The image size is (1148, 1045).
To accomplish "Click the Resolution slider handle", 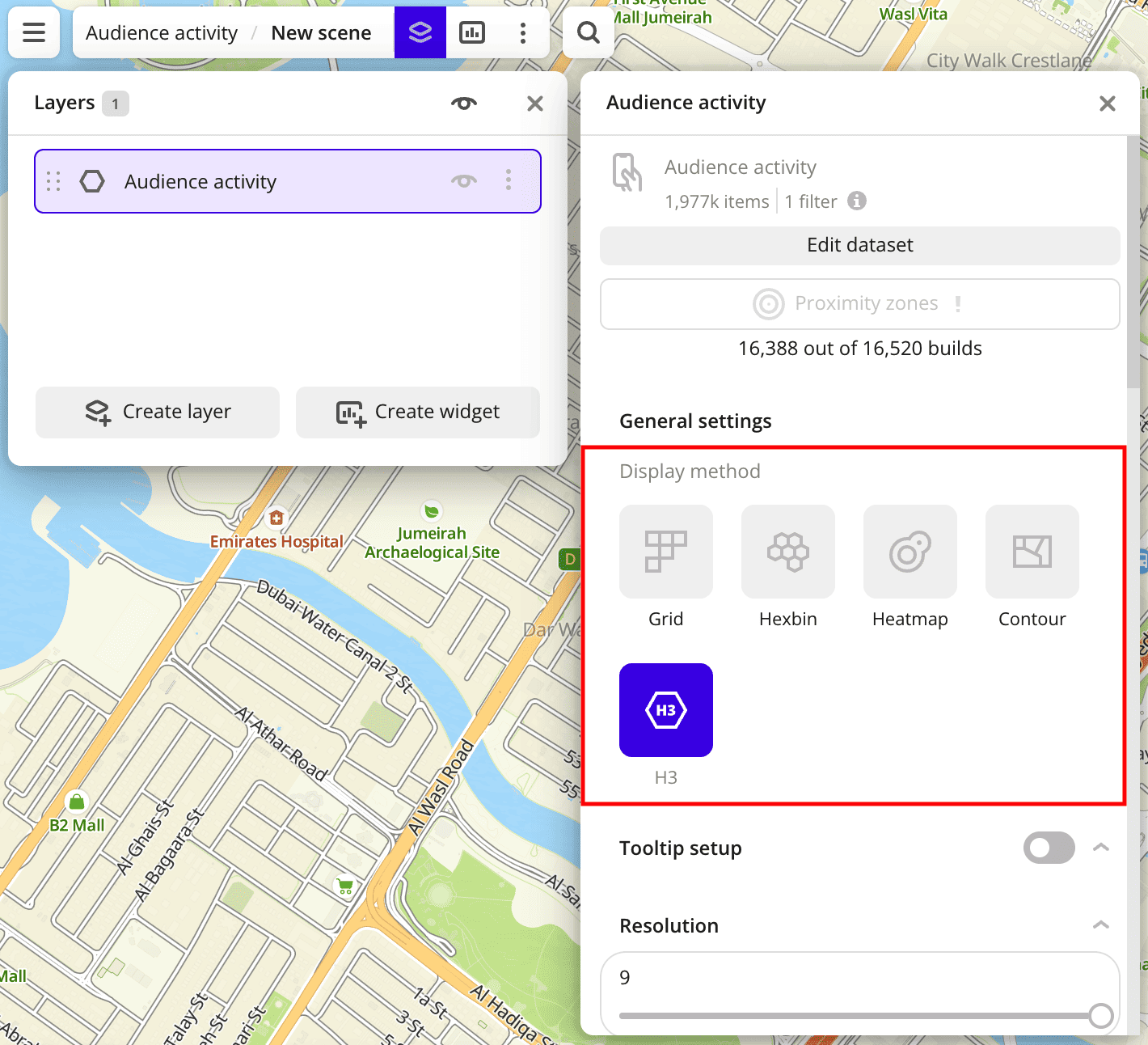I will click(1100, 1016).
